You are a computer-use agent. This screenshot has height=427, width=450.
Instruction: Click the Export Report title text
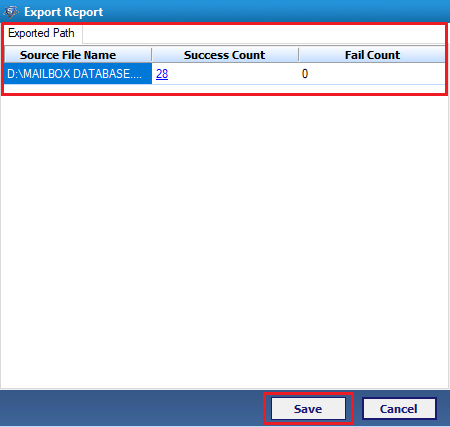tap(64, 12)
